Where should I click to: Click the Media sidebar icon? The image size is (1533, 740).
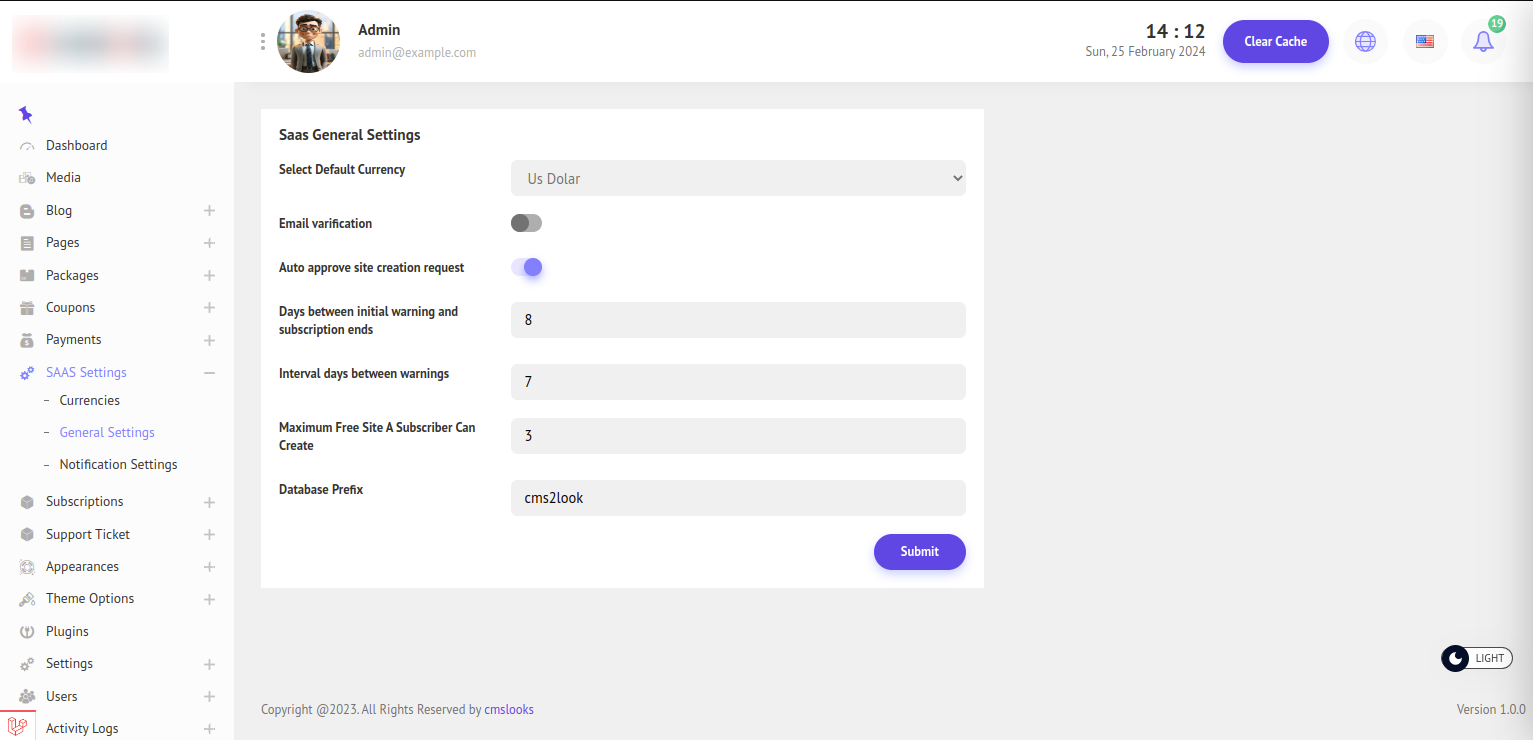click(x=27, y=178)
